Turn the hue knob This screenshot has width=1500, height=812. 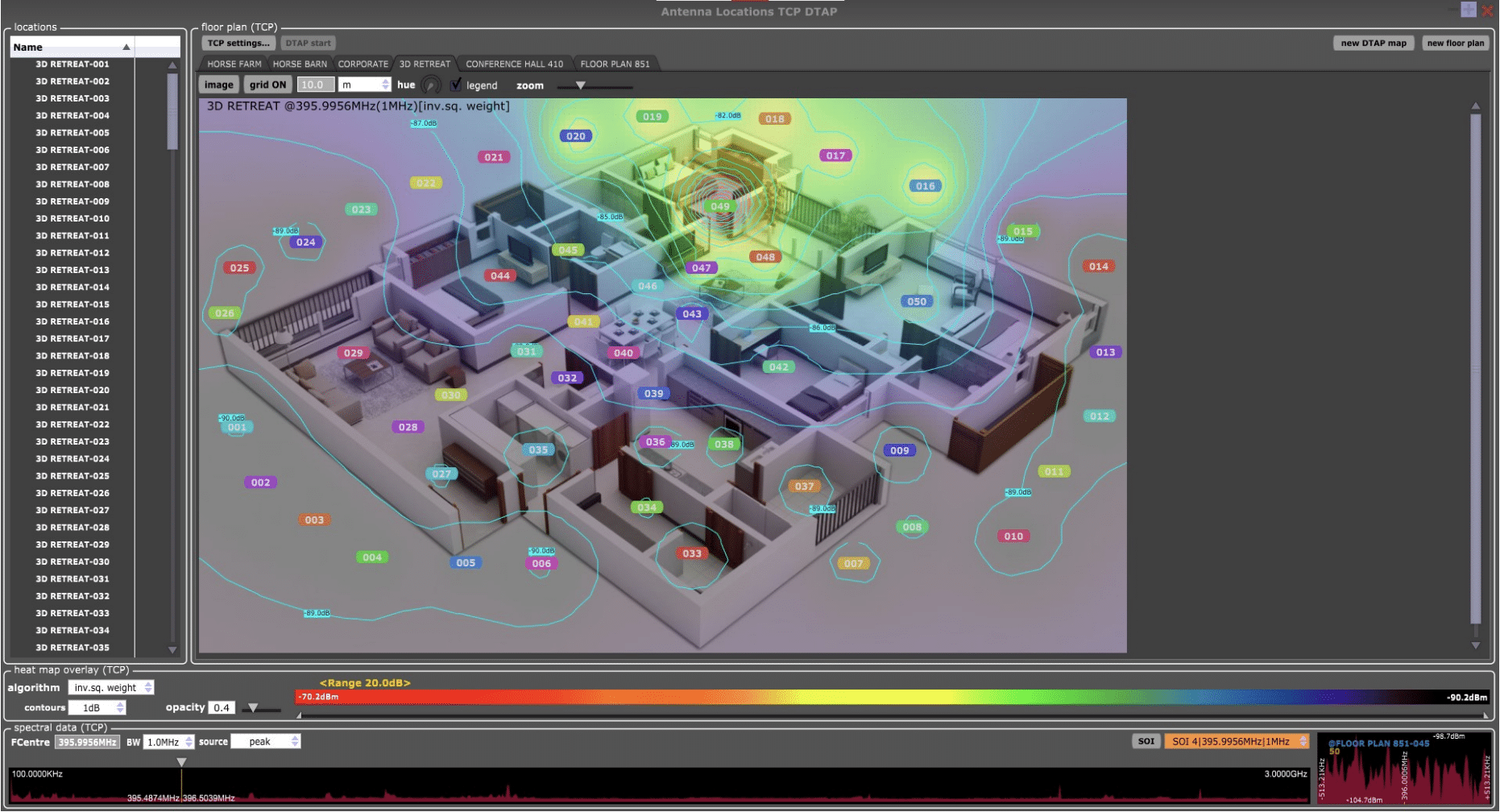pos(431,85)
